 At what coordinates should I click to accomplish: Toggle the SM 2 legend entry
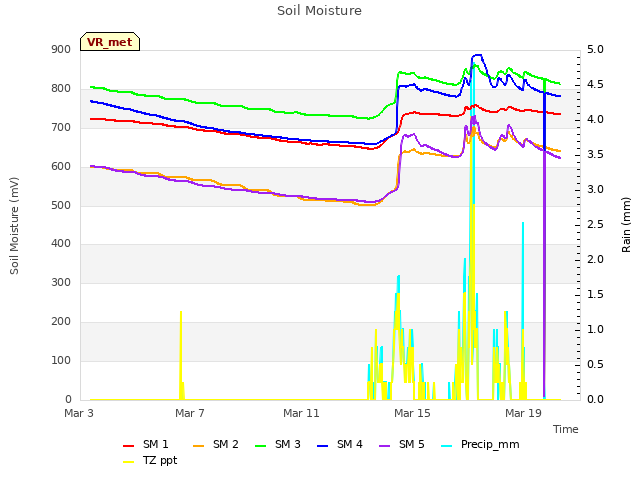coord(216,444)
